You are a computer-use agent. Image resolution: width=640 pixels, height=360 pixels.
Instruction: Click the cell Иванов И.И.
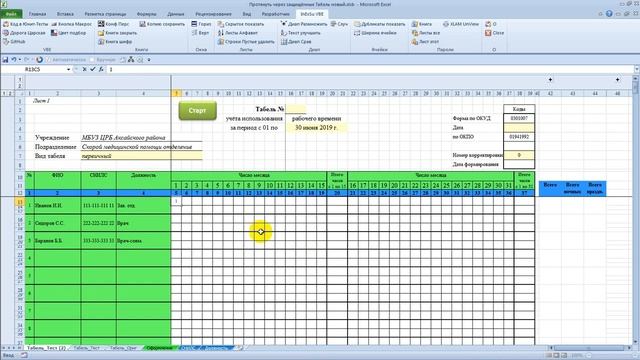[58, 205]
